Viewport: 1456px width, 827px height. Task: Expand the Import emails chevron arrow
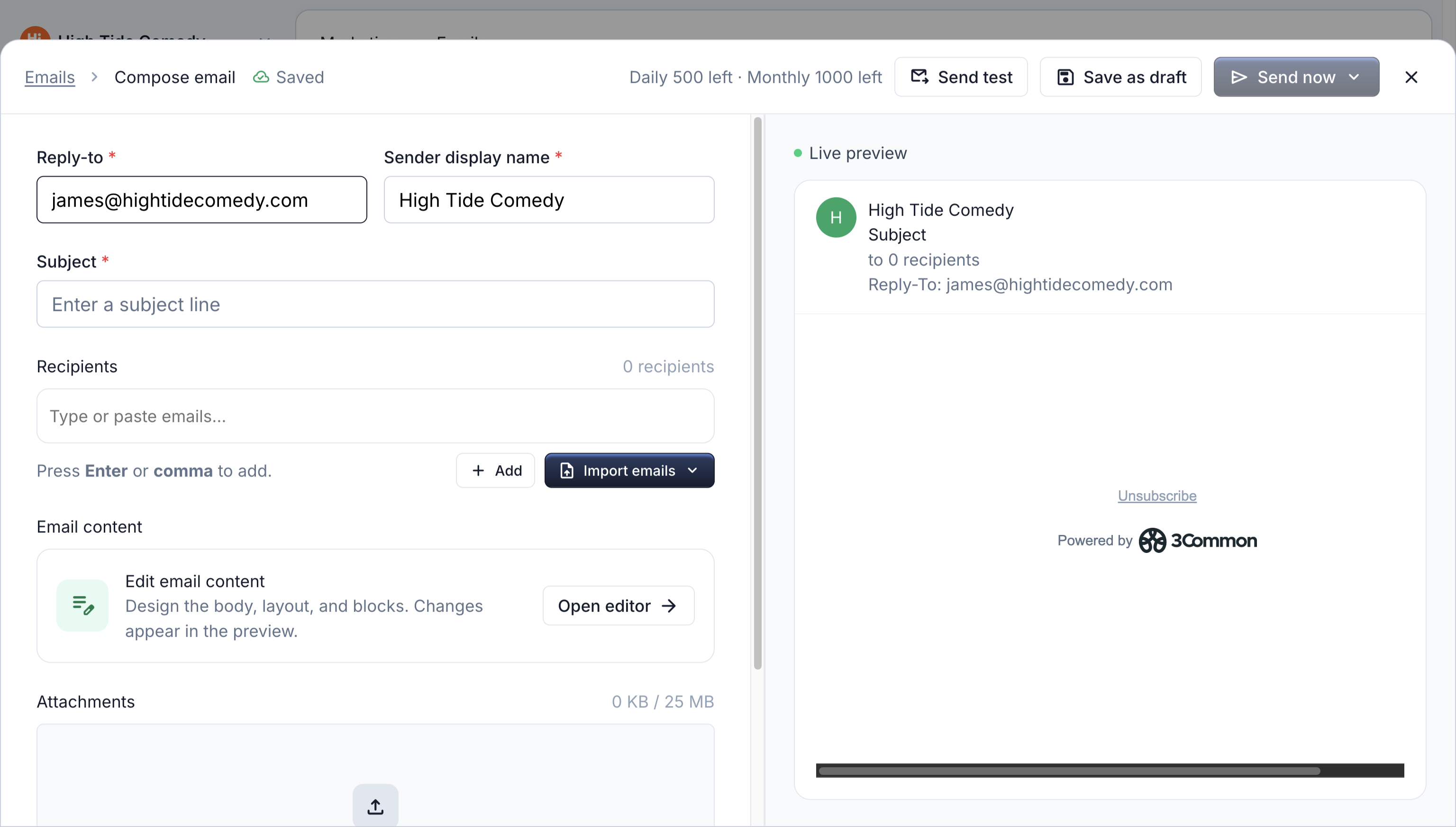tap(692, 470)
